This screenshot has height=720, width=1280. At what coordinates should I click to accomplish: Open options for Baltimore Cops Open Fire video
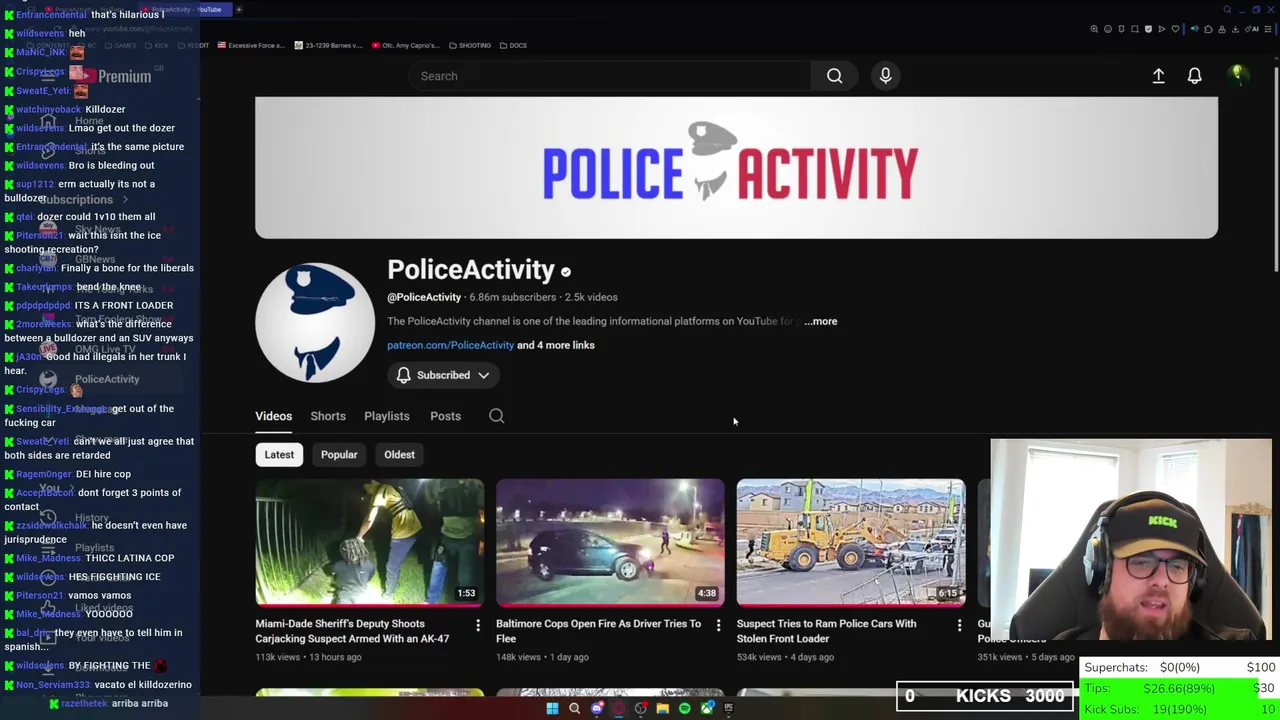(718, 625)
